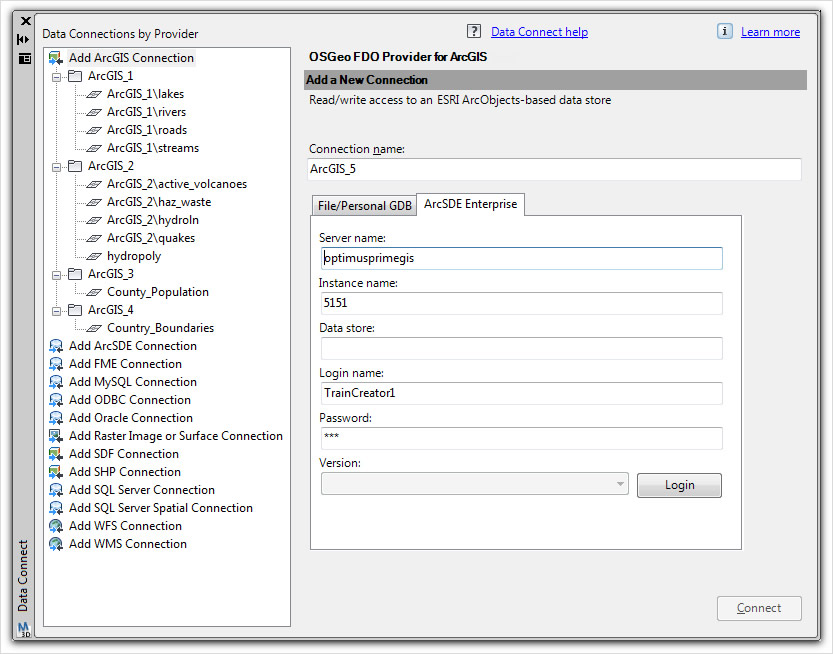Collapse the ArcGIS_1 tree node
833x654 pixels.
click(x=56, y=77)
